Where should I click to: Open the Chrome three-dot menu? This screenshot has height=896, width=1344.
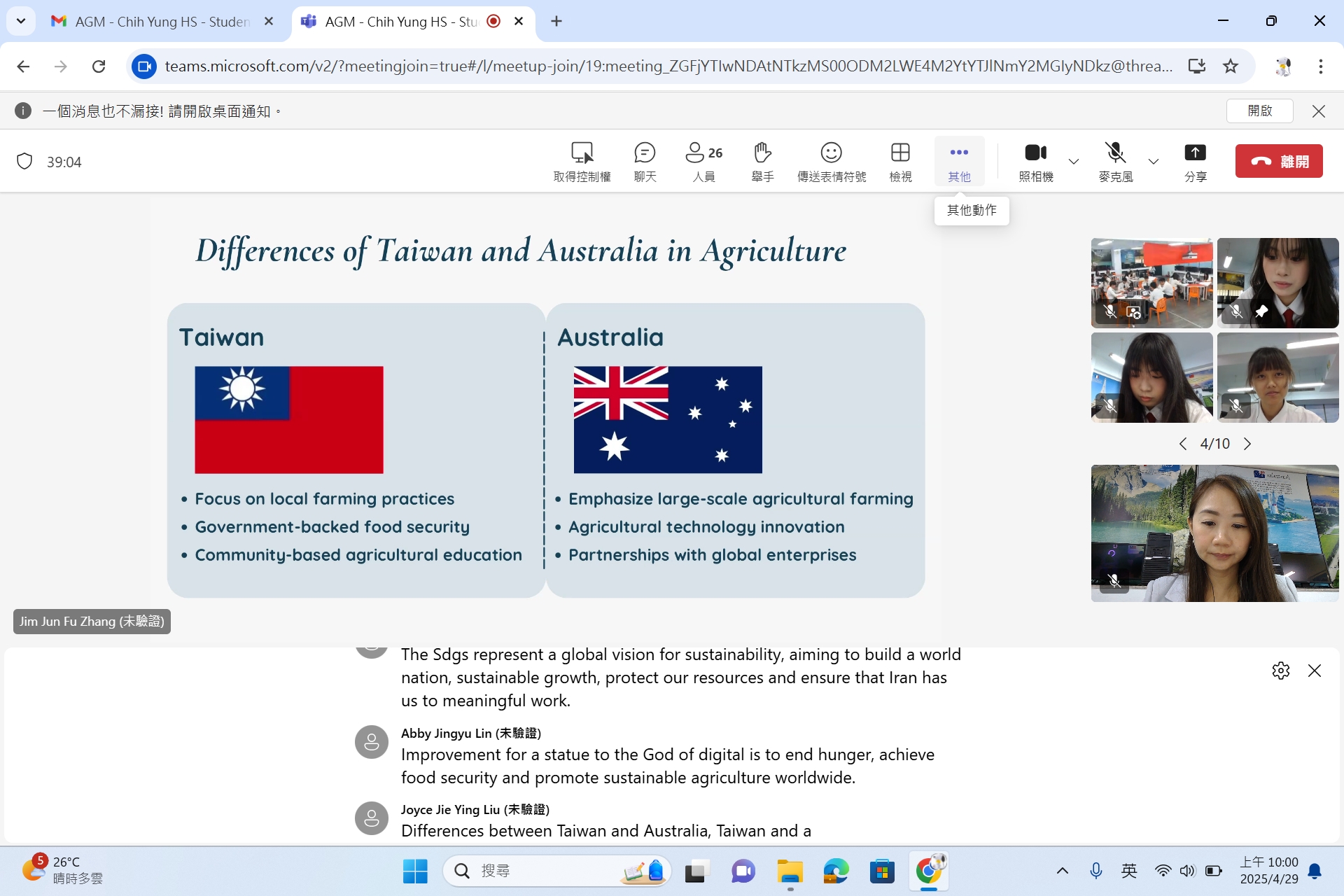tap(1321, 66)
